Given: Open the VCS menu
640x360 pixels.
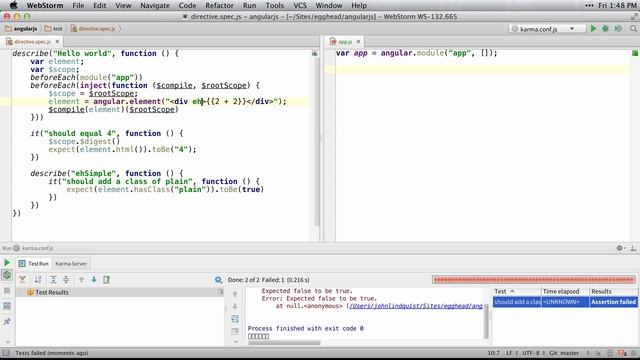Looking at the screenshot, I should click(300, 5).
